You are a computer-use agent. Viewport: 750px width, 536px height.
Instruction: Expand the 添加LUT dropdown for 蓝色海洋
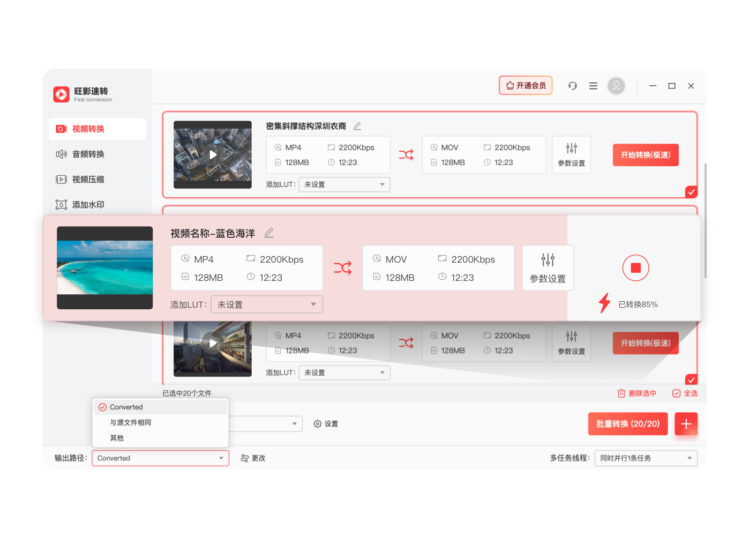click(267, 304)
